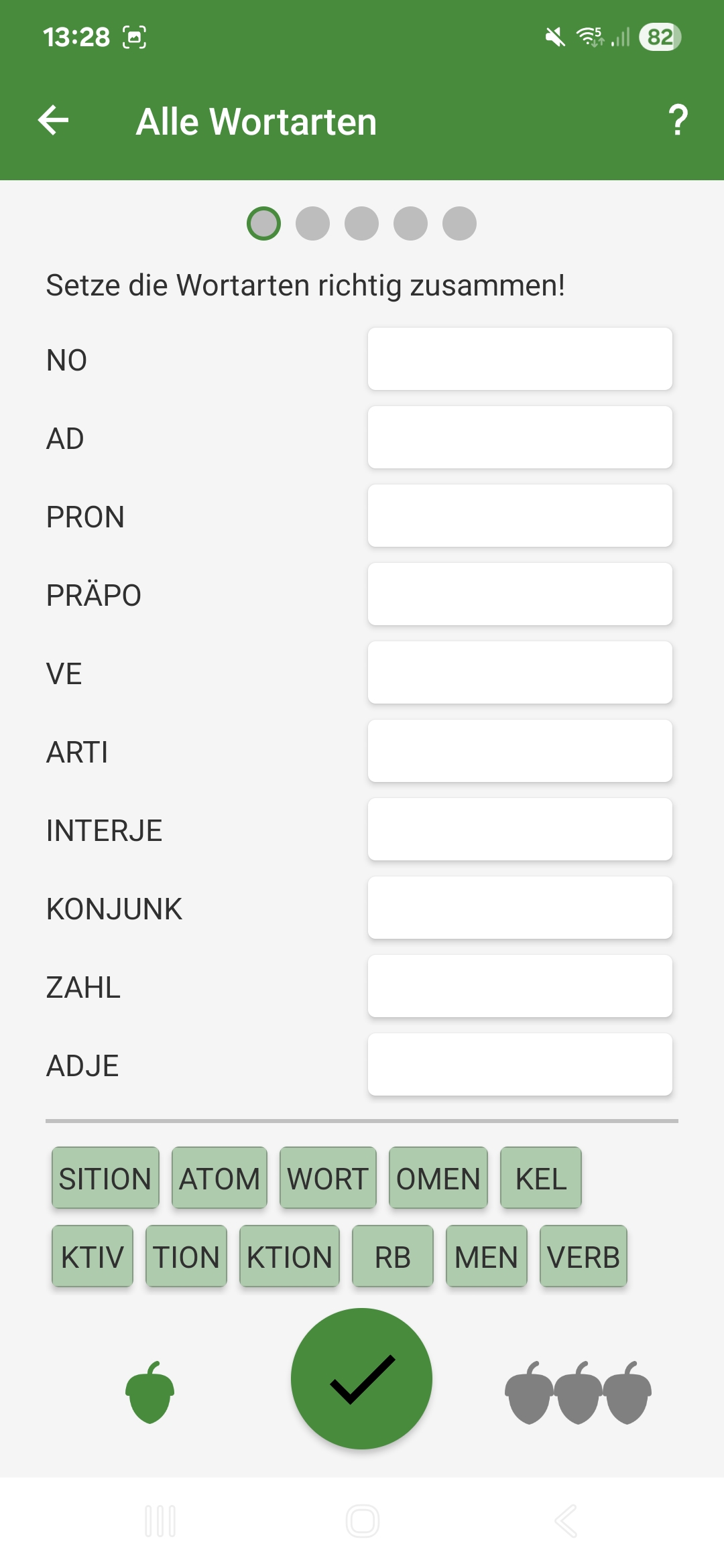Select the answer box beside ADJE
This screenshot has height=1568, width=724.
520,1064
